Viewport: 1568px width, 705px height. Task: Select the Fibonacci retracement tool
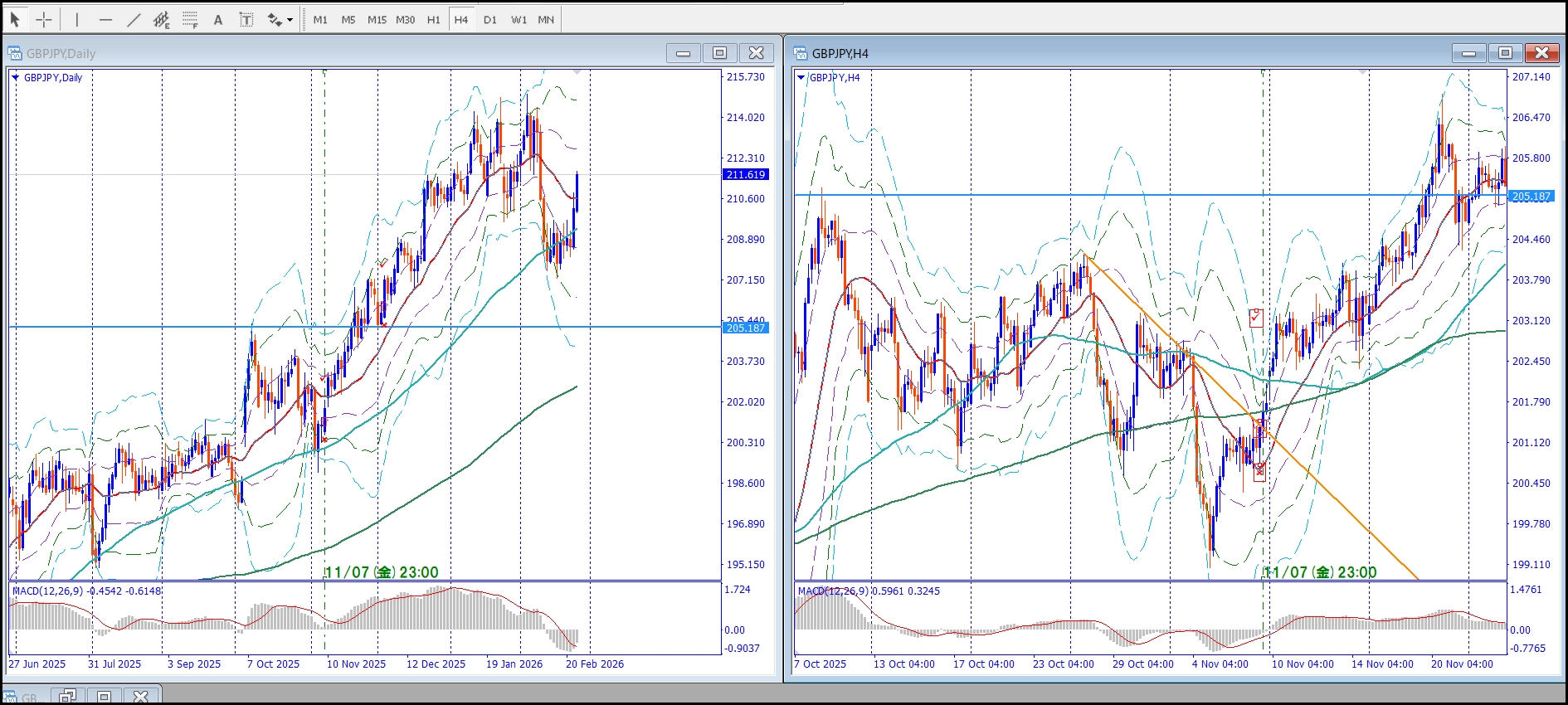point(190,19)
